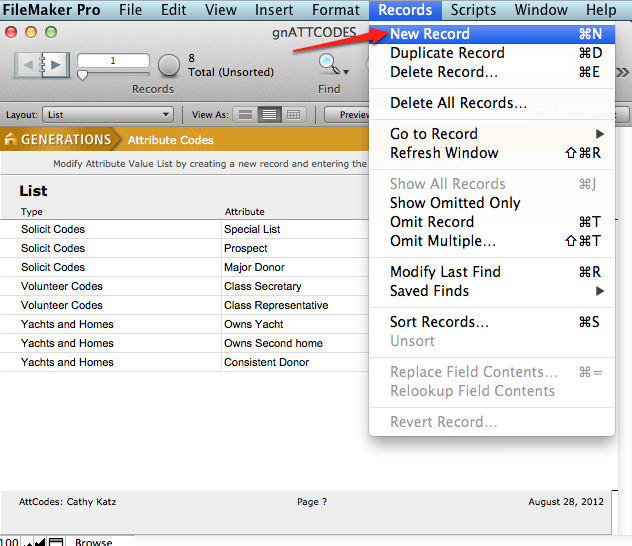
Task: Select Delete All Records... menu item
Action: [492, 103]
